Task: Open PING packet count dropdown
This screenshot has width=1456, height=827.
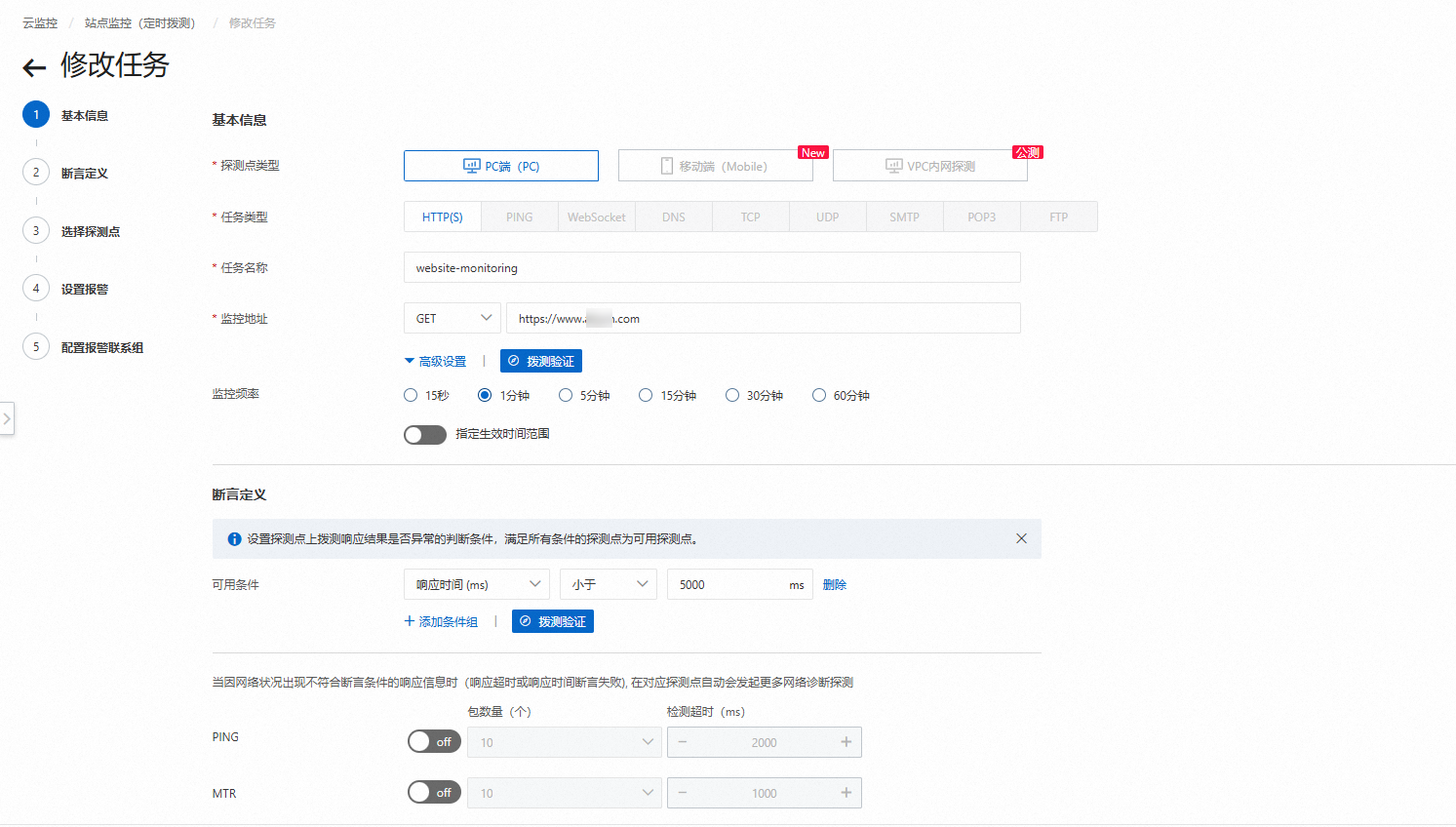Action: click(x=565, y=742)
